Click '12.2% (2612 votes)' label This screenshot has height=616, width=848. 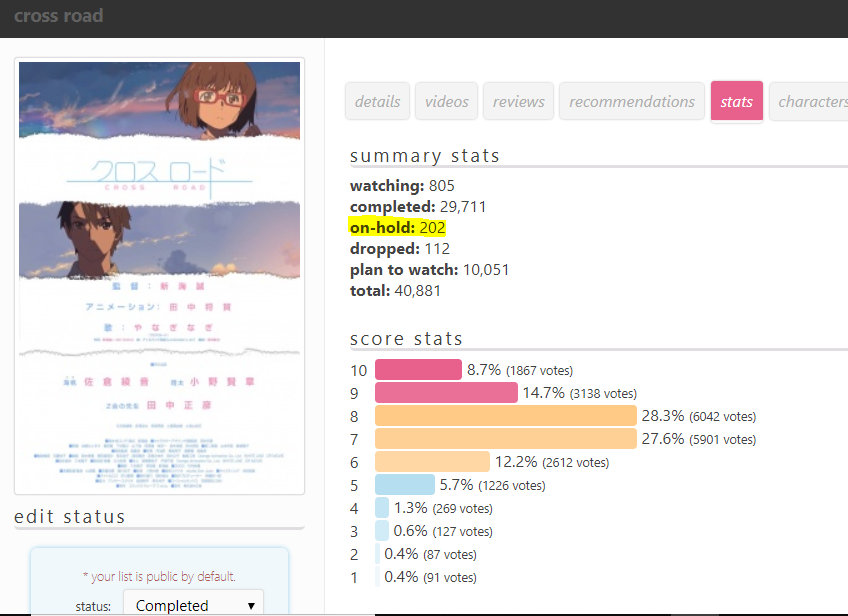[552, 462]
